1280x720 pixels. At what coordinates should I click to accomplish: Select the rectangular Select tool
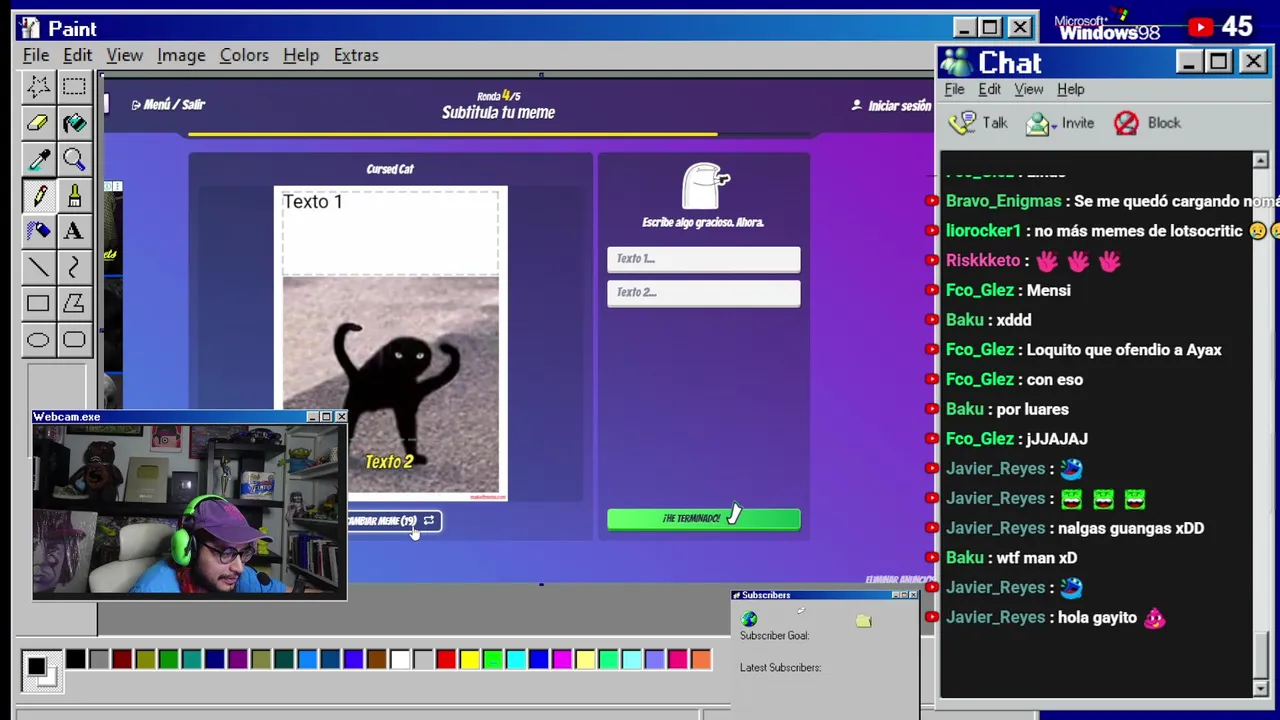74,87
